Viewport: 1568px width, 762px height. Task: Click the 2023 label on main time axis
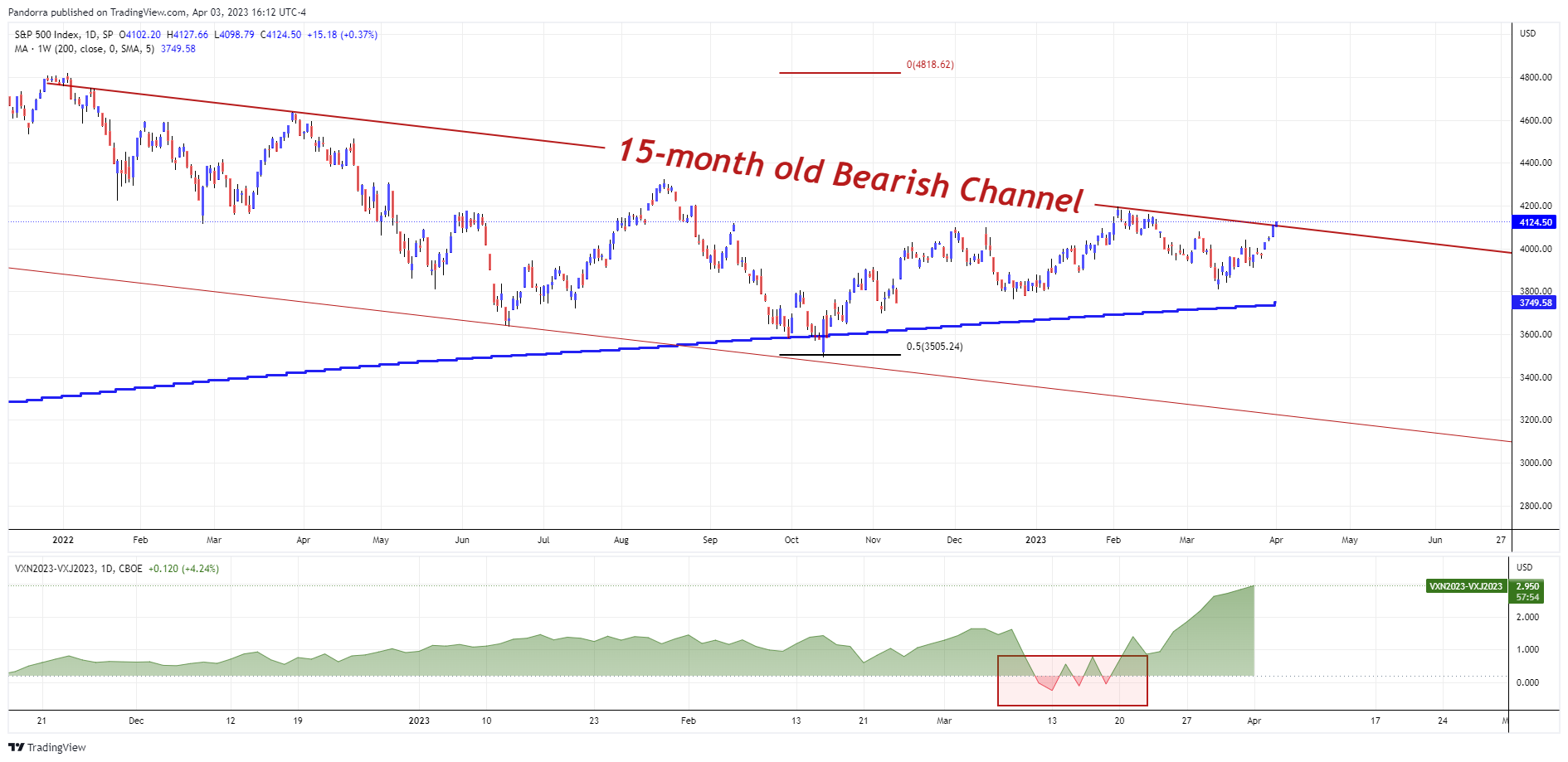pyautogui.click(x=1035, y=540)
